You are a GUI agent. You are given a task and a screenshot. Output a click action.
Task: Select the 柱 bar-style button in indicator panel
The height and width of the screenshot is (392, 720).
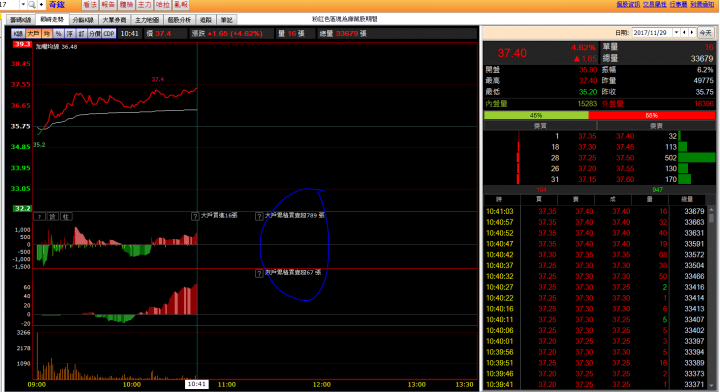click(66, 217)
